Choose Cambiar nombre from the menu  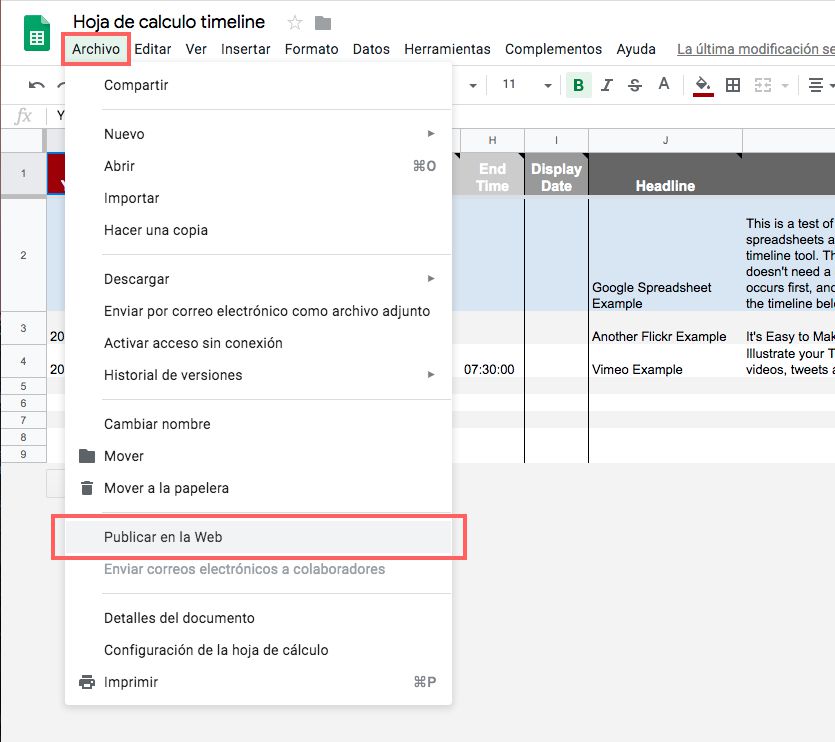(258, 424)
